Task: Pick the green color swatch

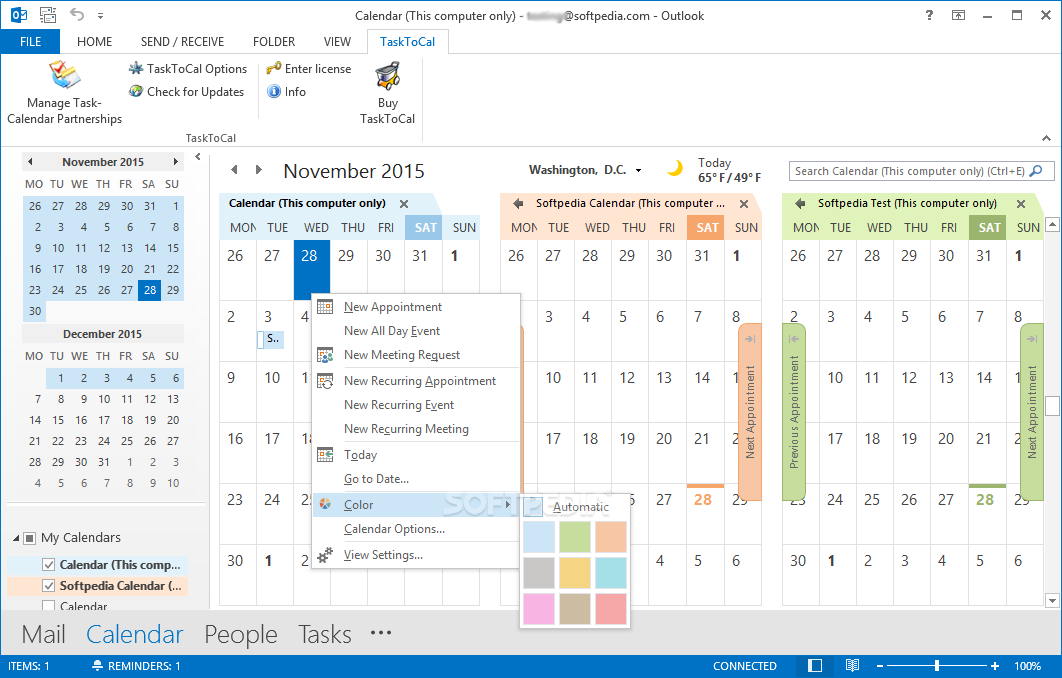Action: [575, 536]
